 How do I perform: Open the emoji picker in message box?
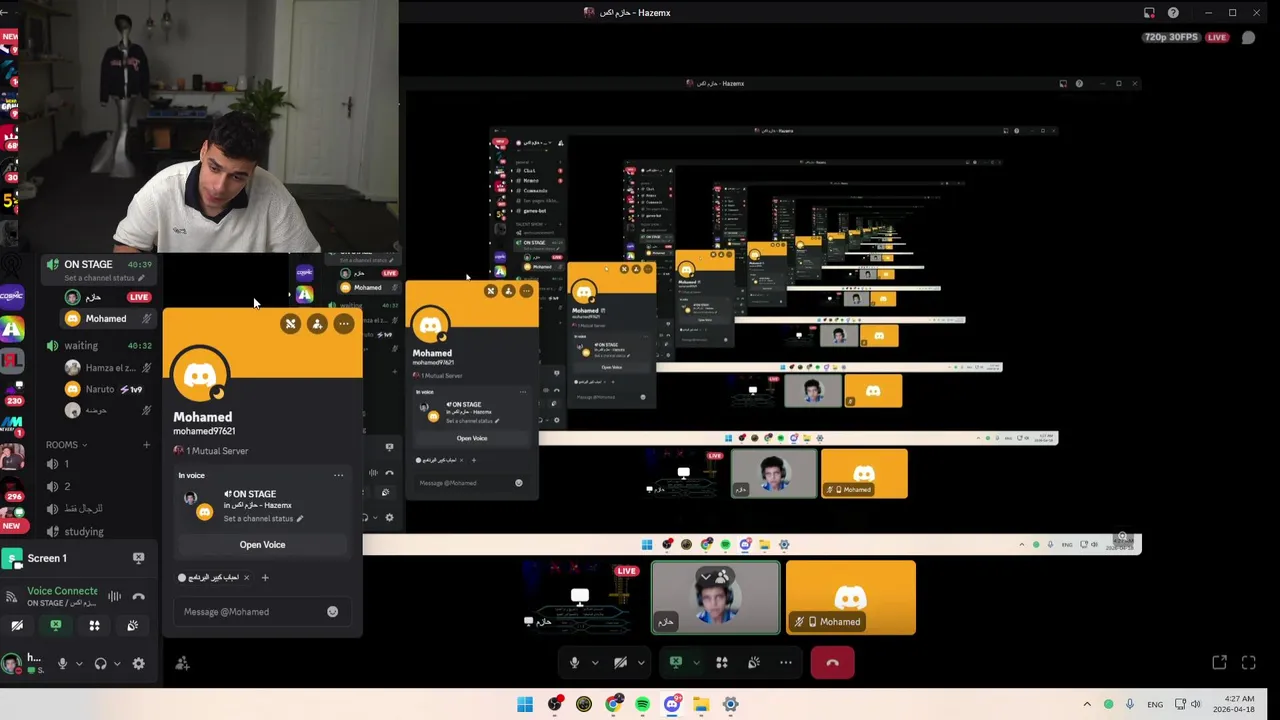(332, 611)
